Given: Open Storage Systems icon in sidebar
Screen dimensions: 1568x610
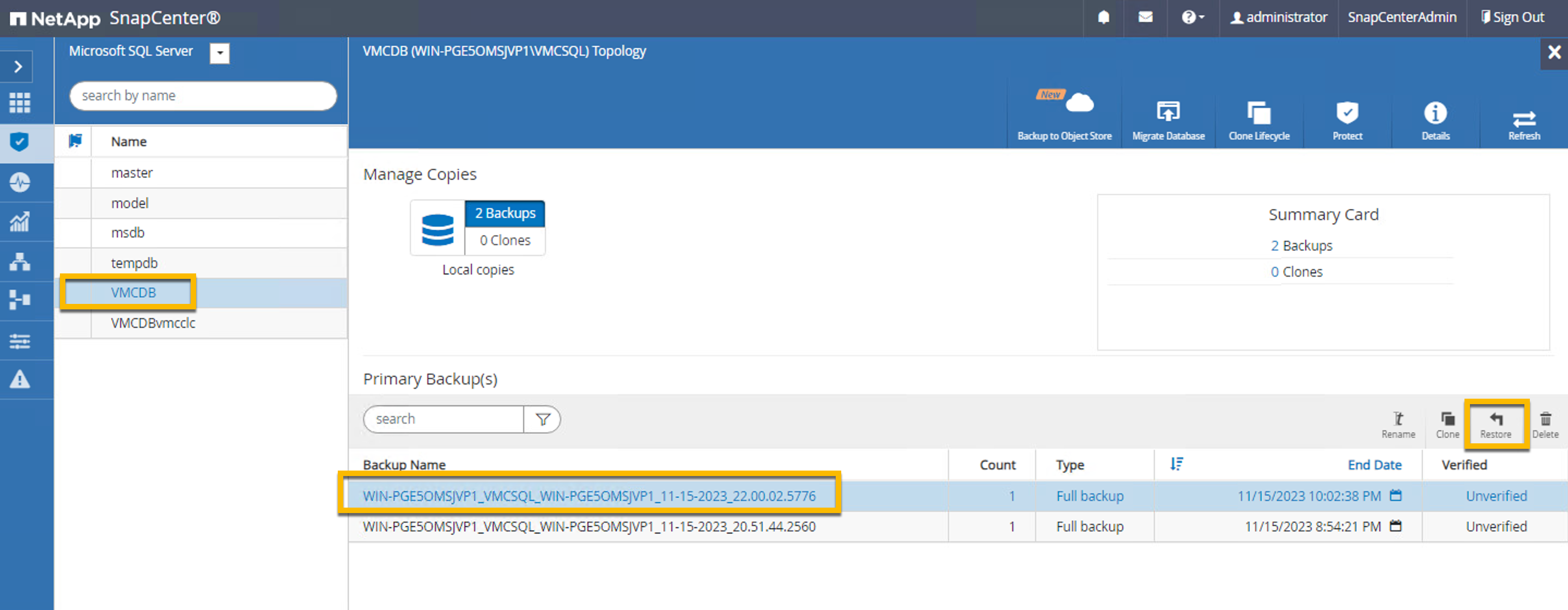Looking at the screenshot, I should pyautogui.click(x=20, y=300).
